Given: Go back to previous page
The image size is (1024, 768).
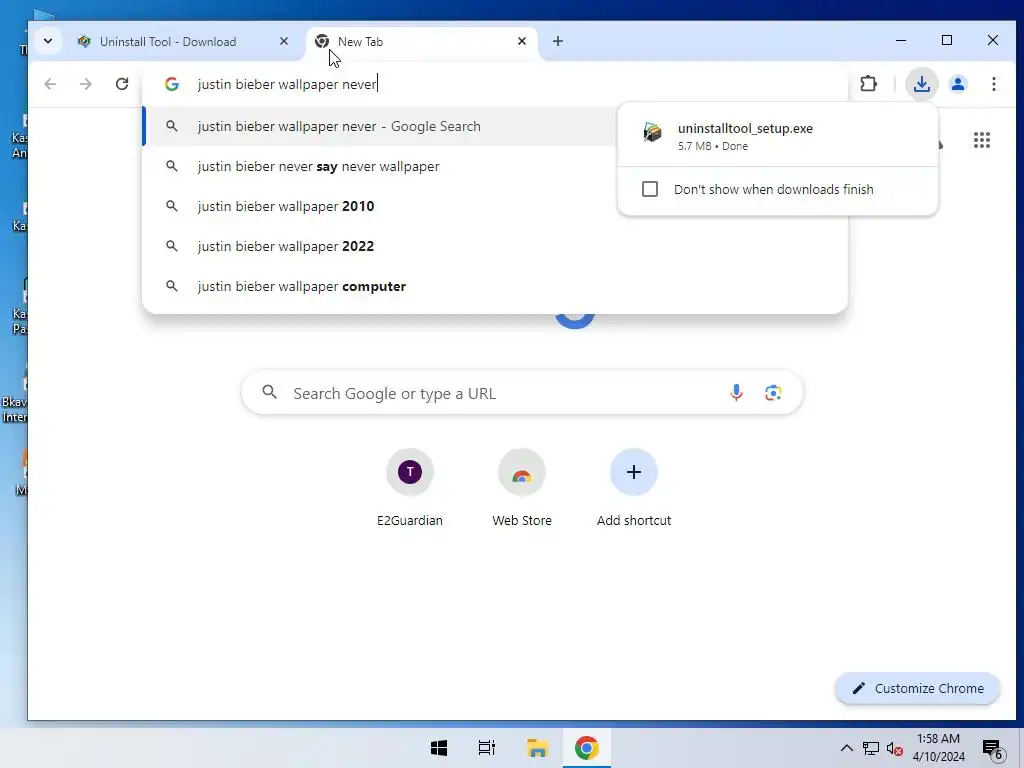Looking at the screenshot, I should [50, 84].
